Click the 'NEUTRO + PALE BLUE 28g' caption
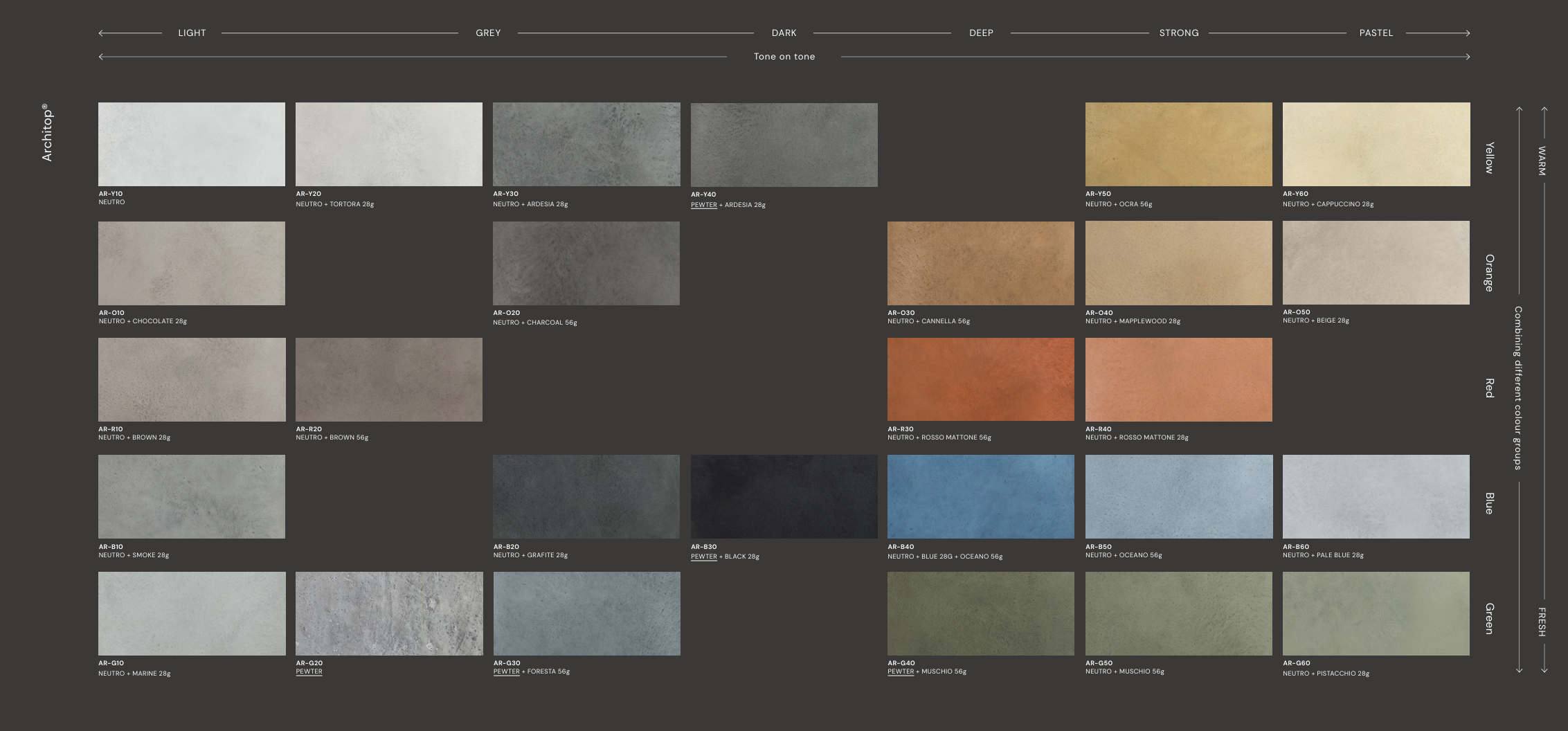 [x=1323, y=555]
